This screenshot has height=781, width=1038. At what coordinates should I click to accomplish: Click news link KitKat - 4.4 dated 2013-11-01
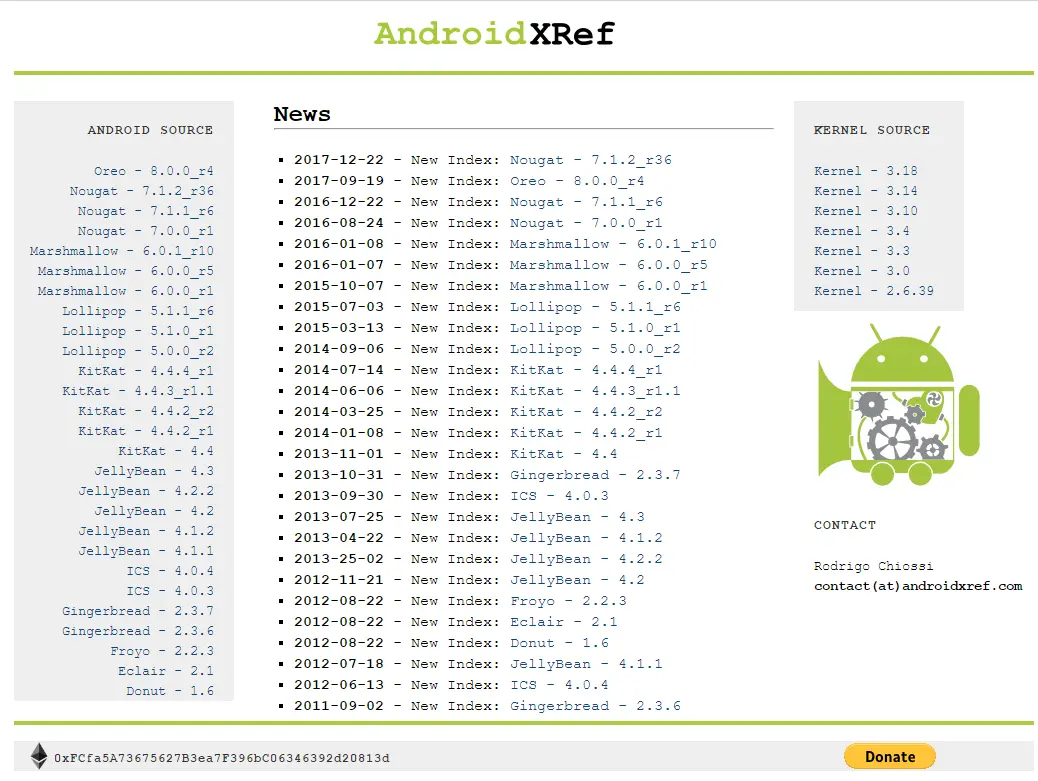(563, 454)
